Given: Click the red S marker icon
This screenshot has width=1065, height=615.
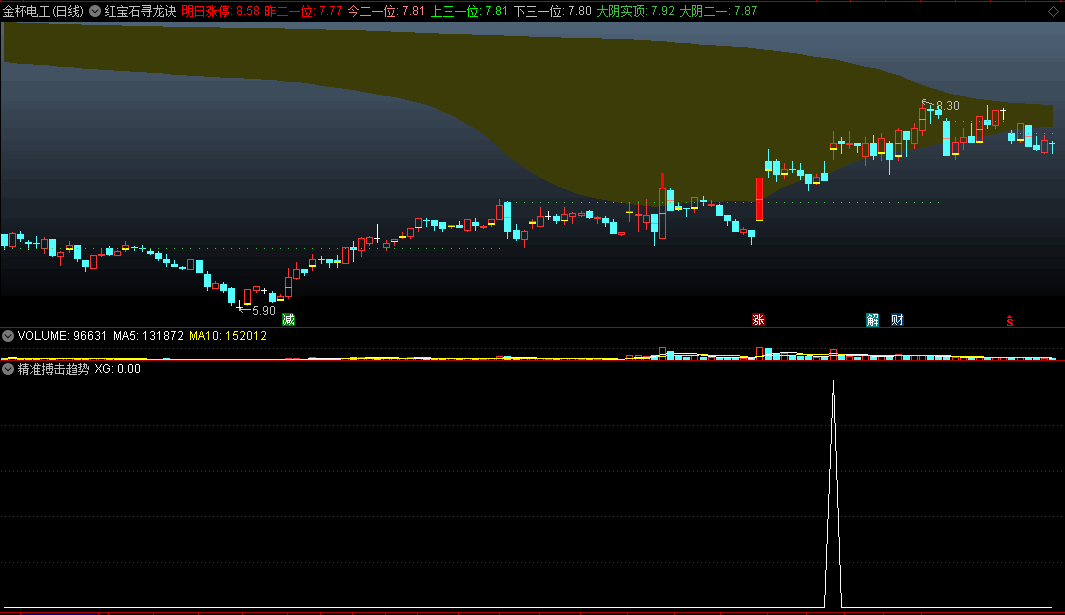Looking at the screenshot, I should 1010,320.
